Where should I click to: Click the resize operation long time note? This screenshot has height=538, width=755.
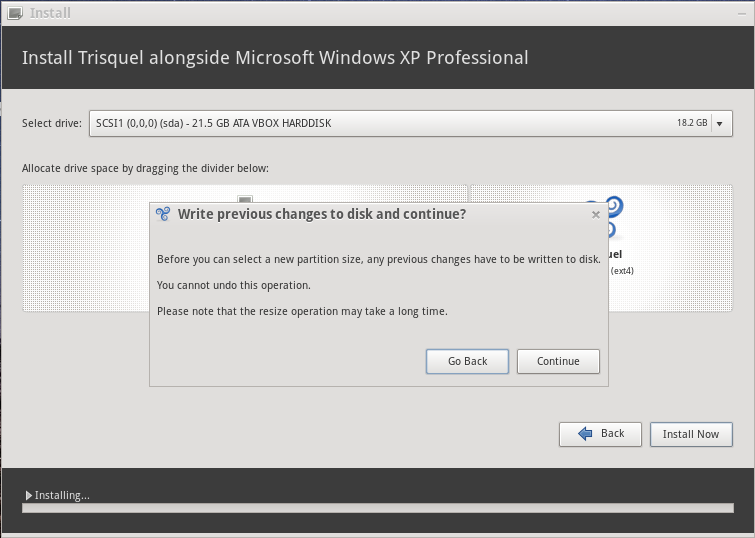click(x=302, y=311)
